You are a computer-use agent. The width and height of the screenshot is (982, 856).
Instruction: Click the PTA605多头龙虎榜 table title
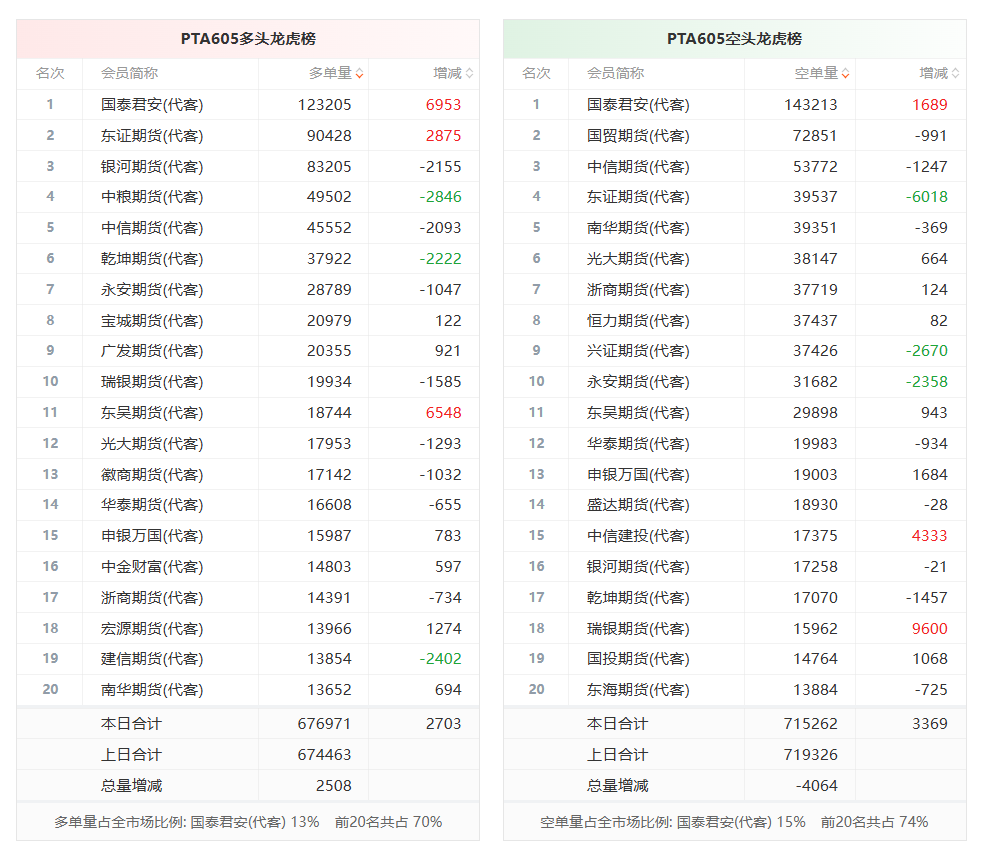(248, 39)
